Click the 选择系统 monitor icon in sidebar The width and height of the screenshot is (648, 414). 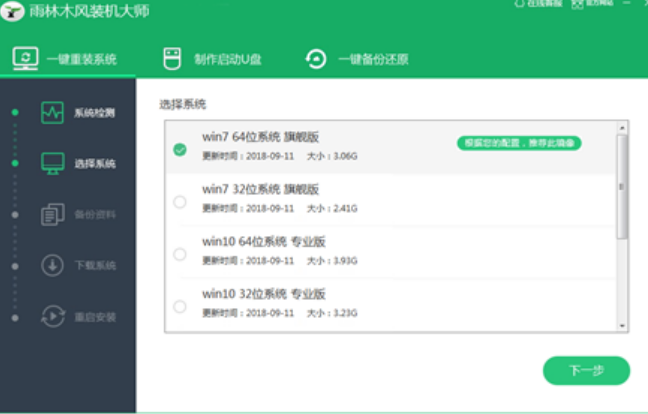(x=52, y=163)
